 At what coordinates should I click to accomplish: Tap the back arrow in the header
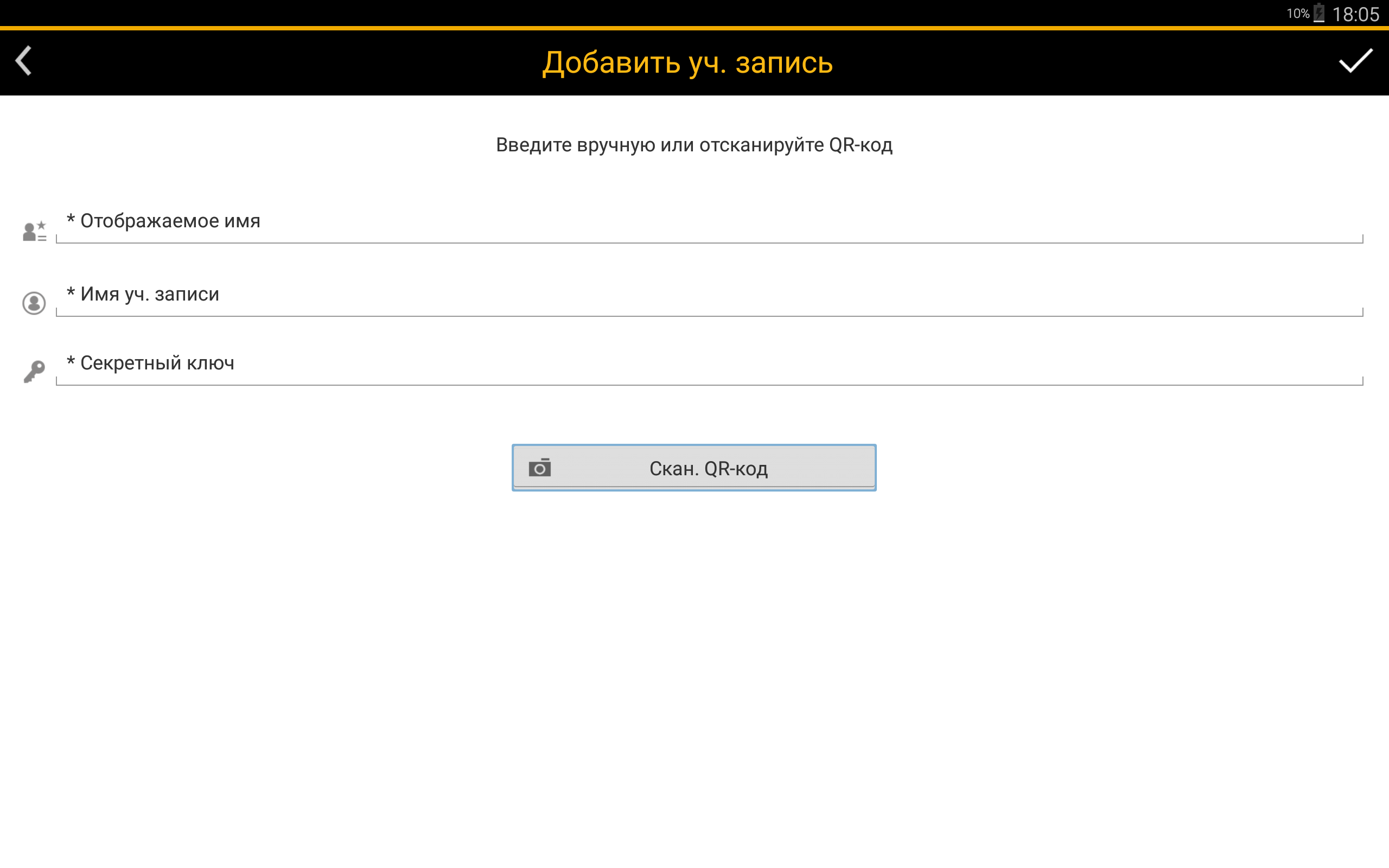[x=23, y=61]
